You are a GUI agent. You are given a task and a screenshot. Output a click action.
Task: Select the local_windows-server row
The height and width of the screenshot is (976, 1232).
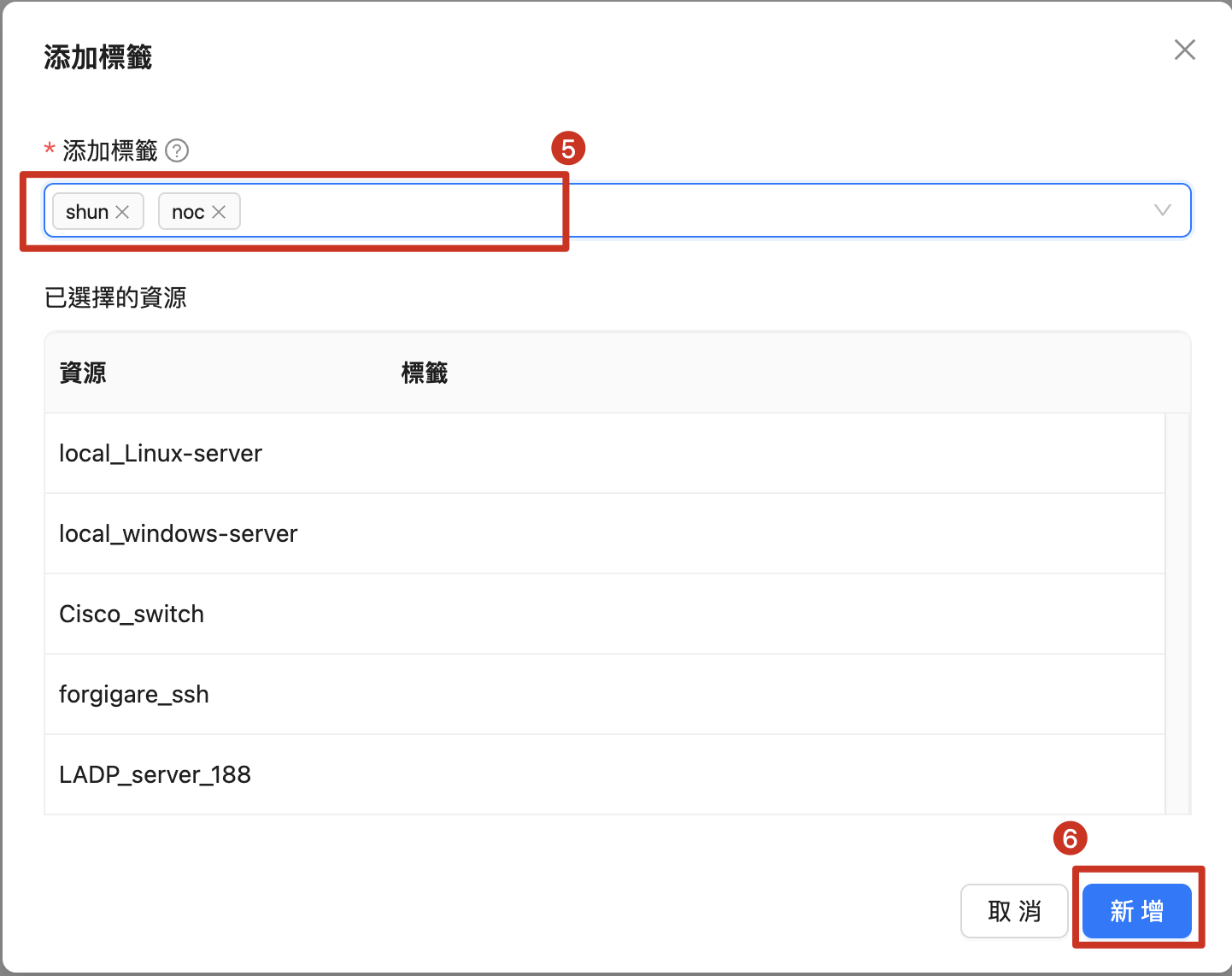coord(178,534)
